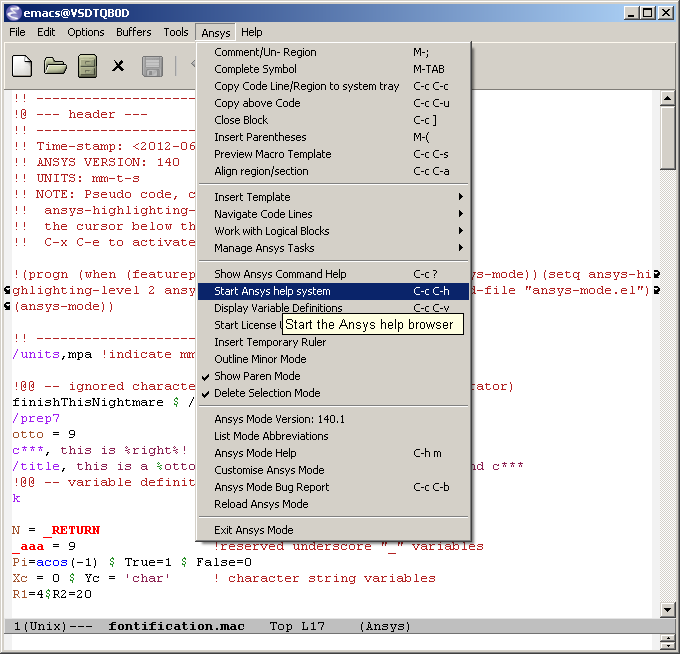Click the acos function in Pi line

52,562
